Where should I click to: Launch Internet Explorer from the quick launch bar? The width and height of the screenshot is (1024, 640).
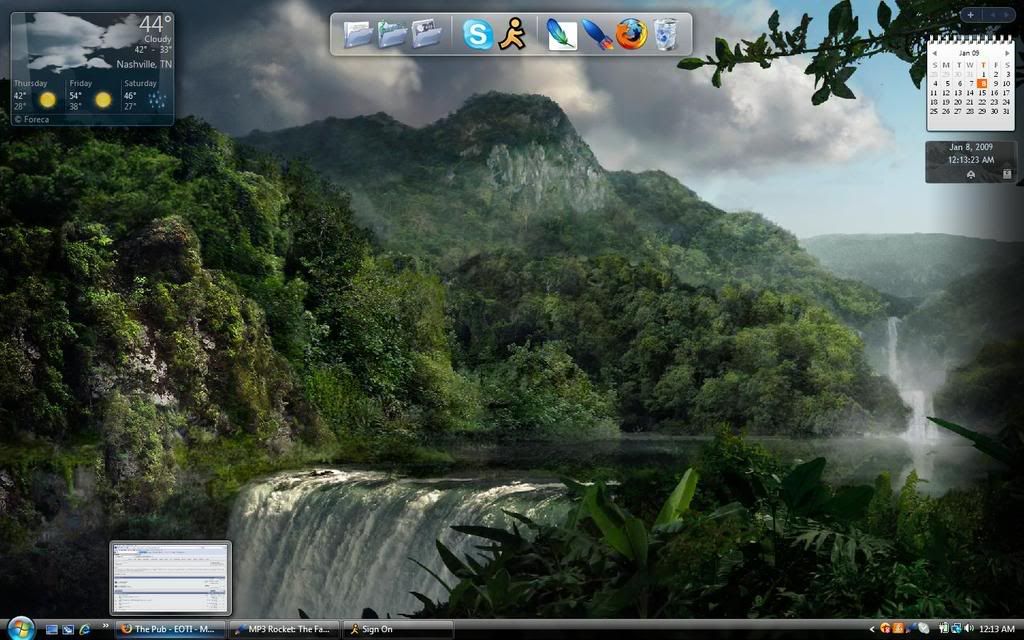pos(84,629)
